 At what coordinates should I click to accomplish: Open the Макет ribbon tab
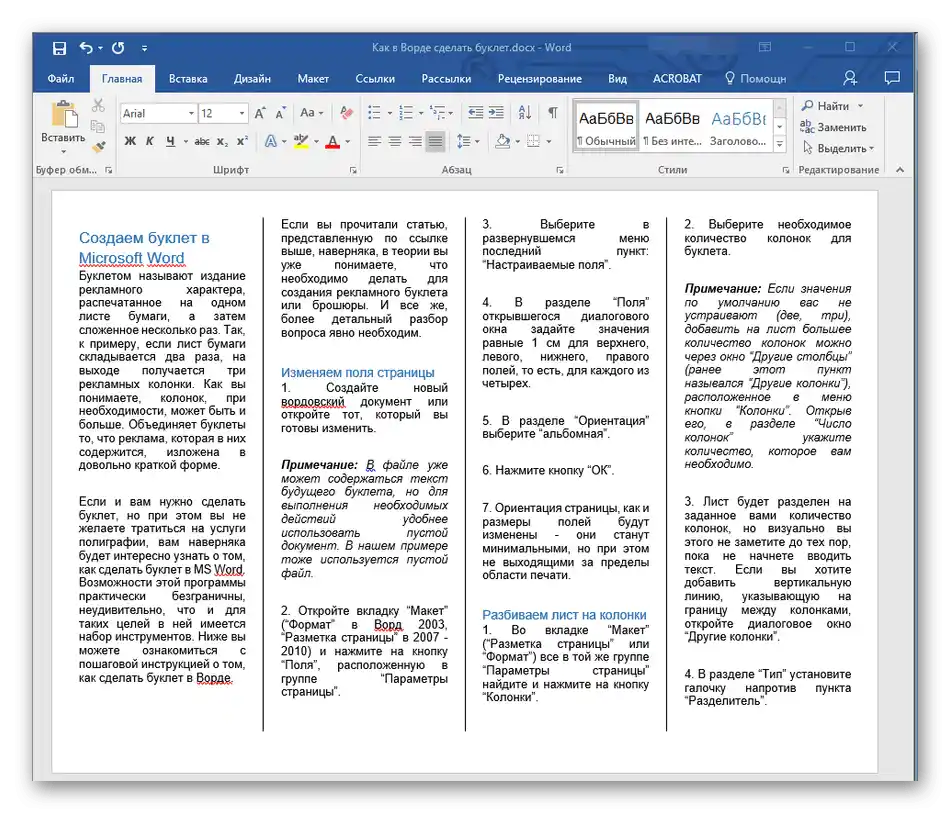tap(313, 78)
